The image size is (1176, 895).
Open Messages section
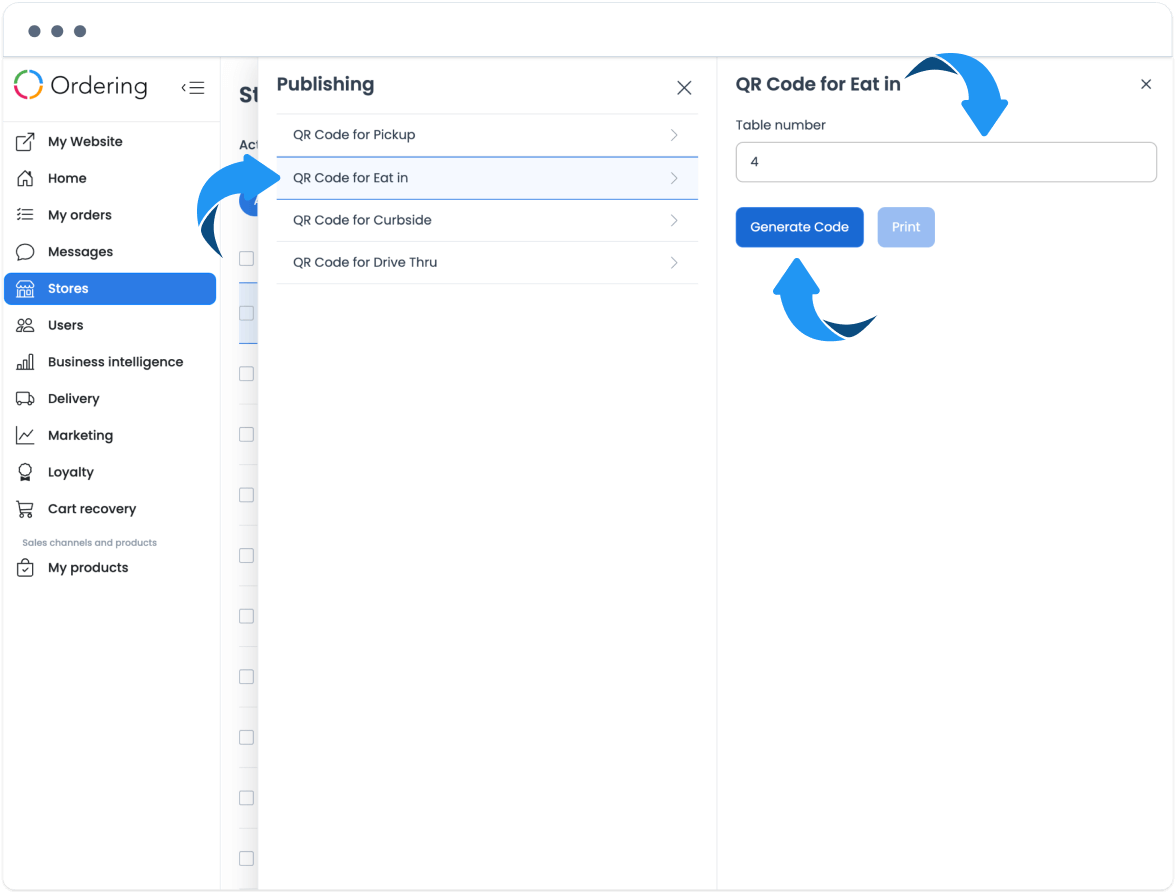[110, 251]
